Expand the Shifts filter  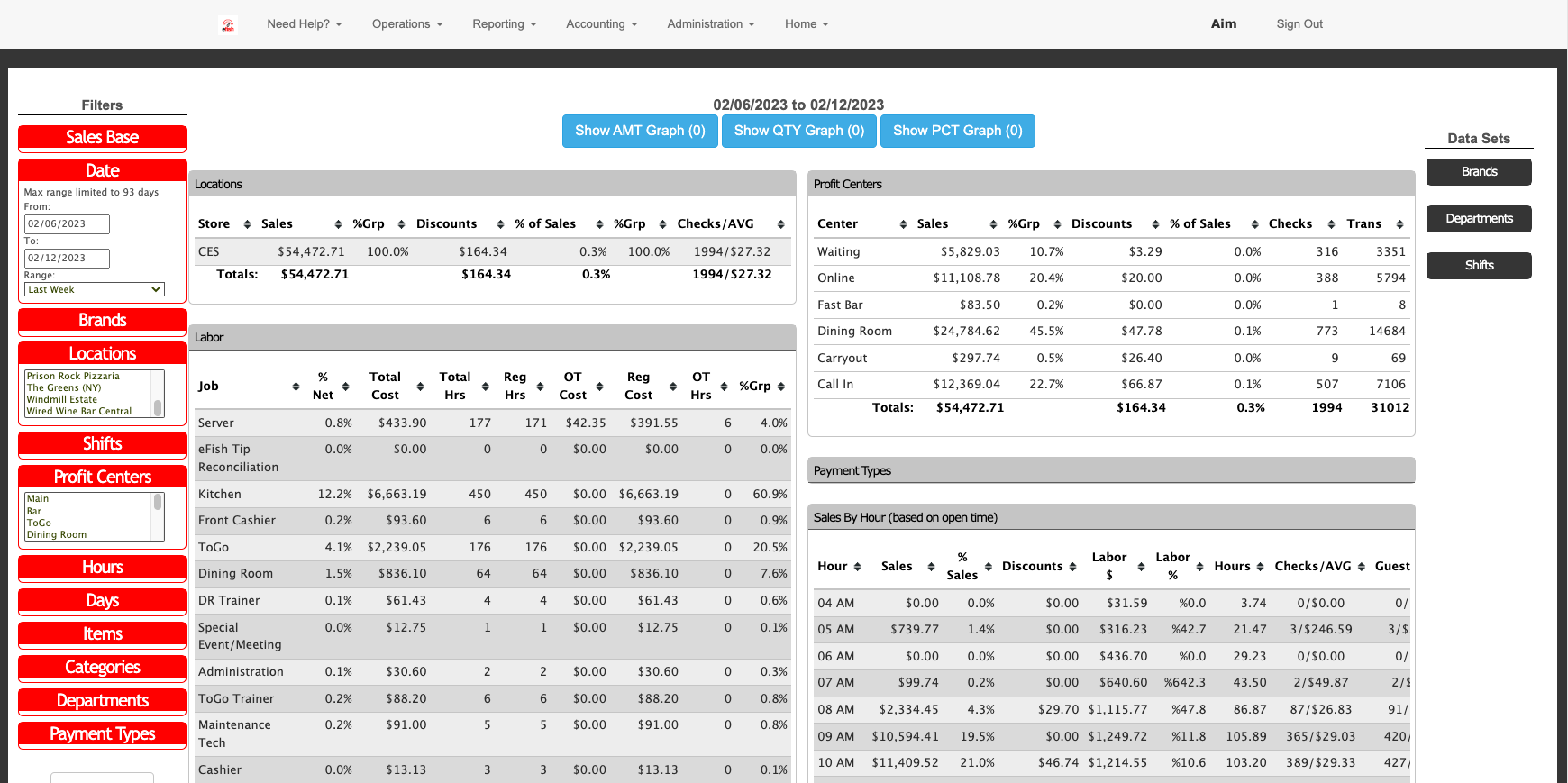[x=102, y=444]
